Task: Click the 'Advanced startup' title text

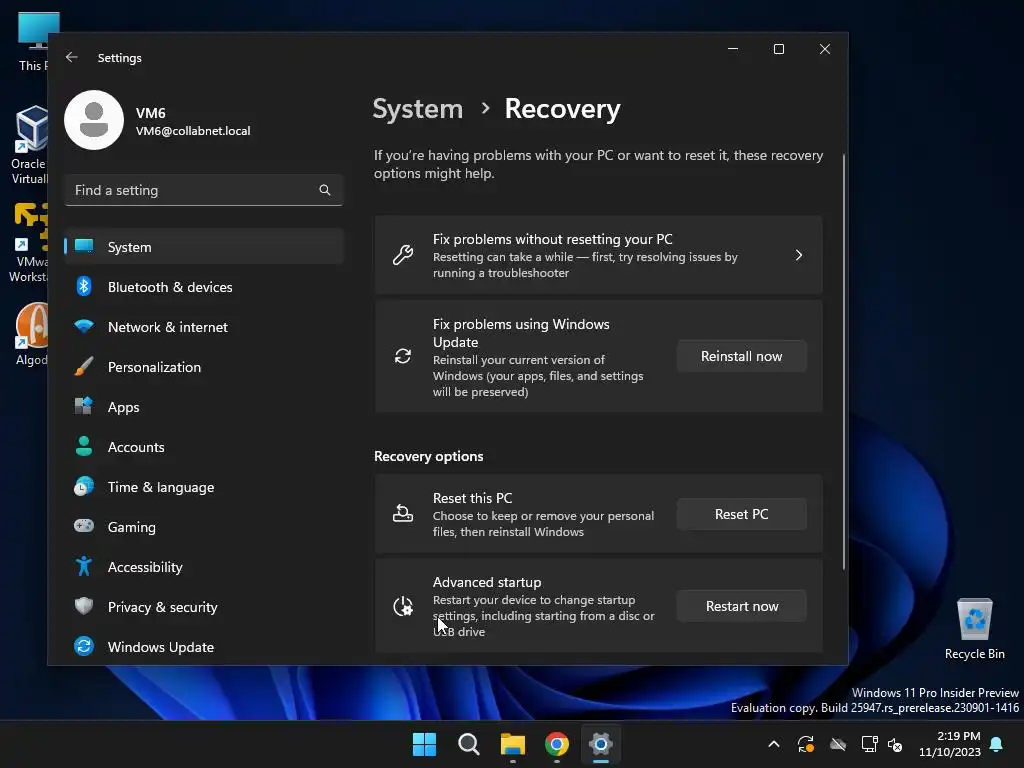Action: (487, 582)
